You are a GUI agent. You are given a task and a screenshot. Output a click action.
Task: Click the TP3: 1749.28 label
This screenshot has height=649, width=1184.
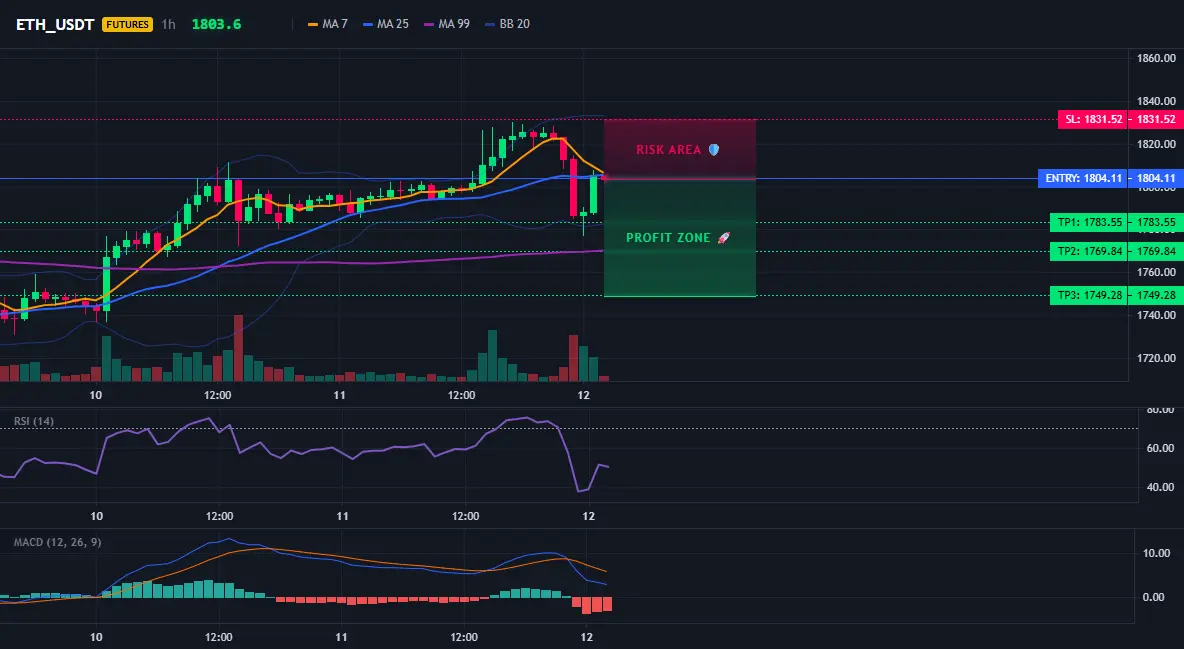[1089, 295]
